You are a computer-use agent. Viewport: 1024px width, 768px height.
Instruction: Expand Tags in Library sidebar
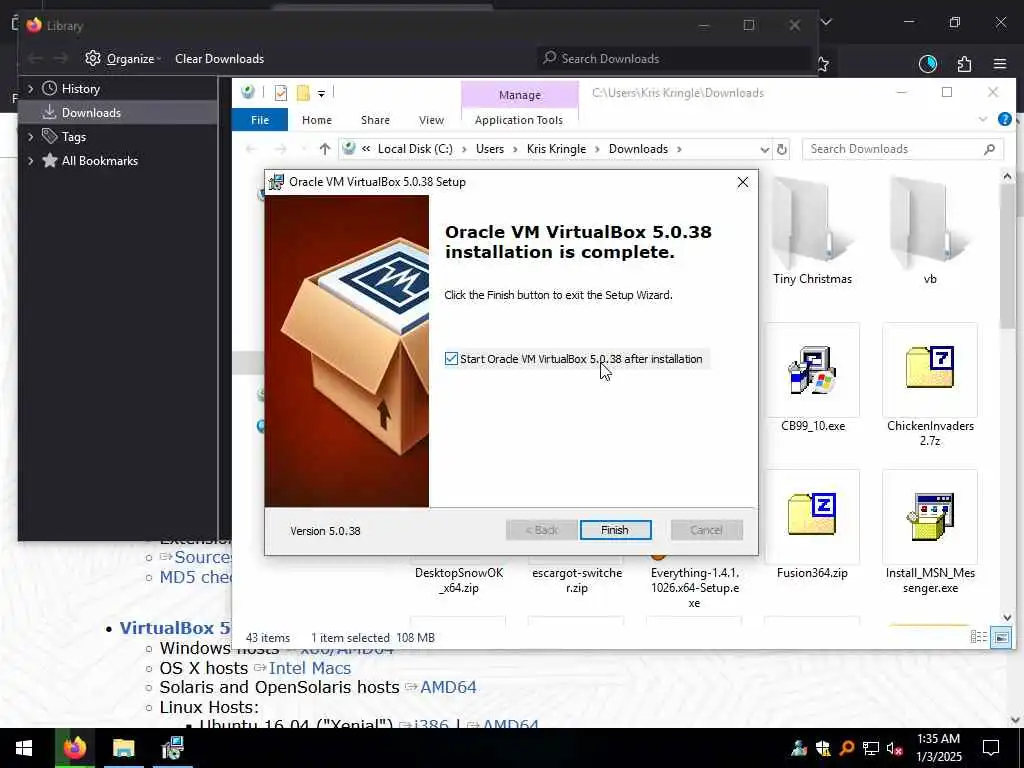click(x=31, y=136)
